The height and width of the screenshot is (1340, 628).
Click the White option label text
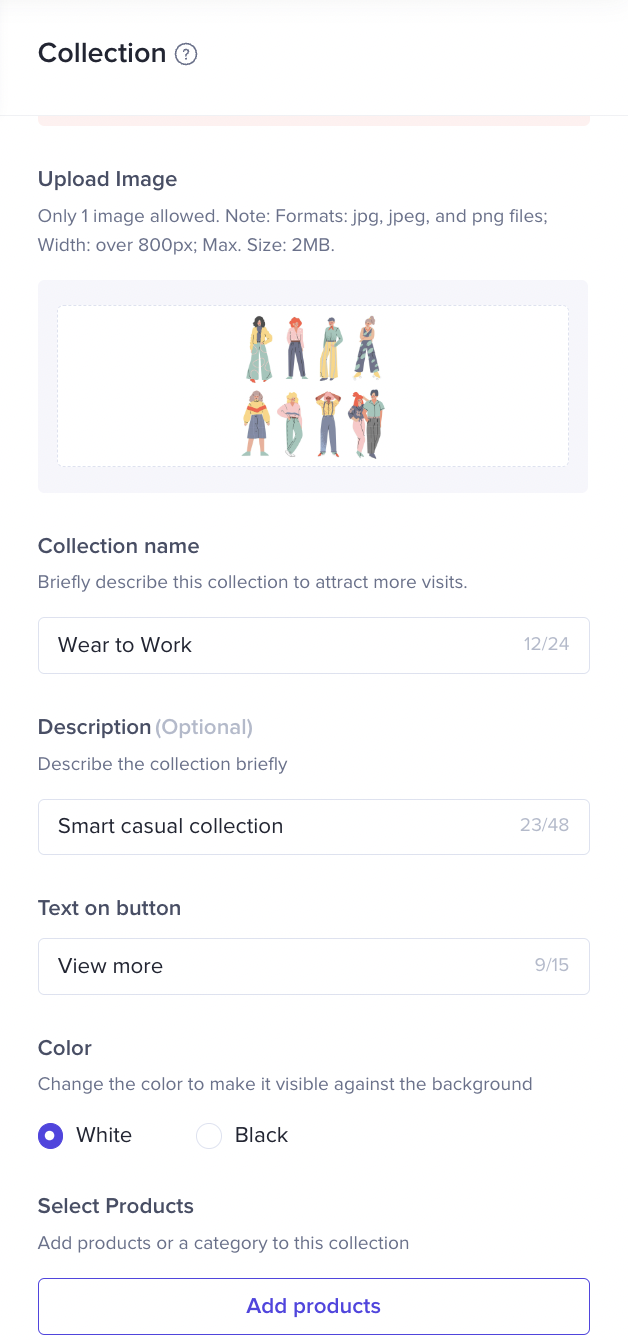coord(104,1136)
